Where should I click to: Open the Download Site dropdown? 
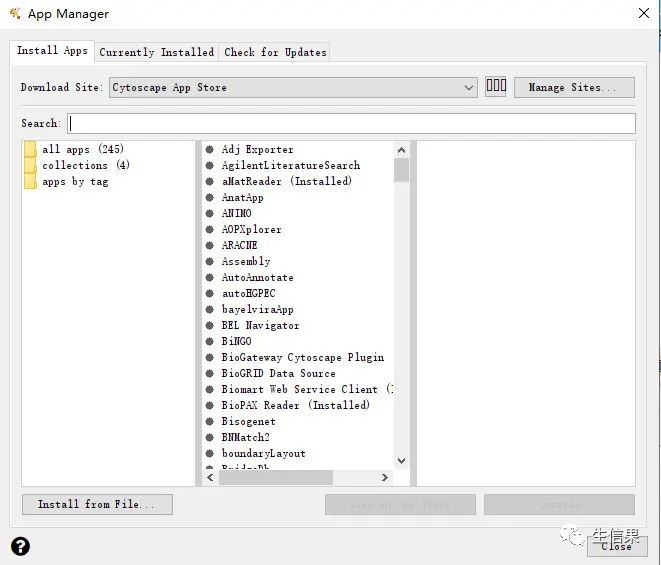point(293,87)
